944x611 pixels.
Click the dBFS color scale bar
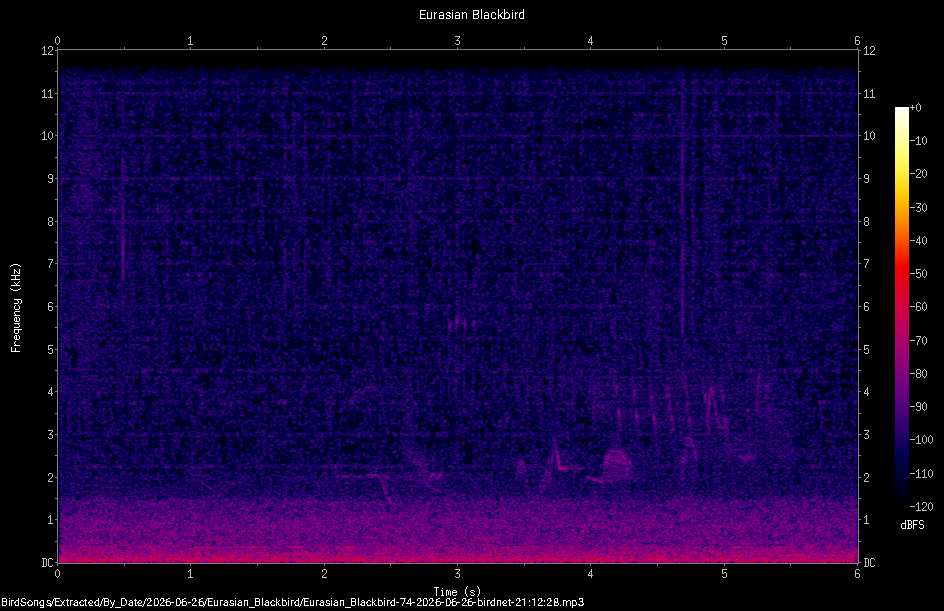901,307
